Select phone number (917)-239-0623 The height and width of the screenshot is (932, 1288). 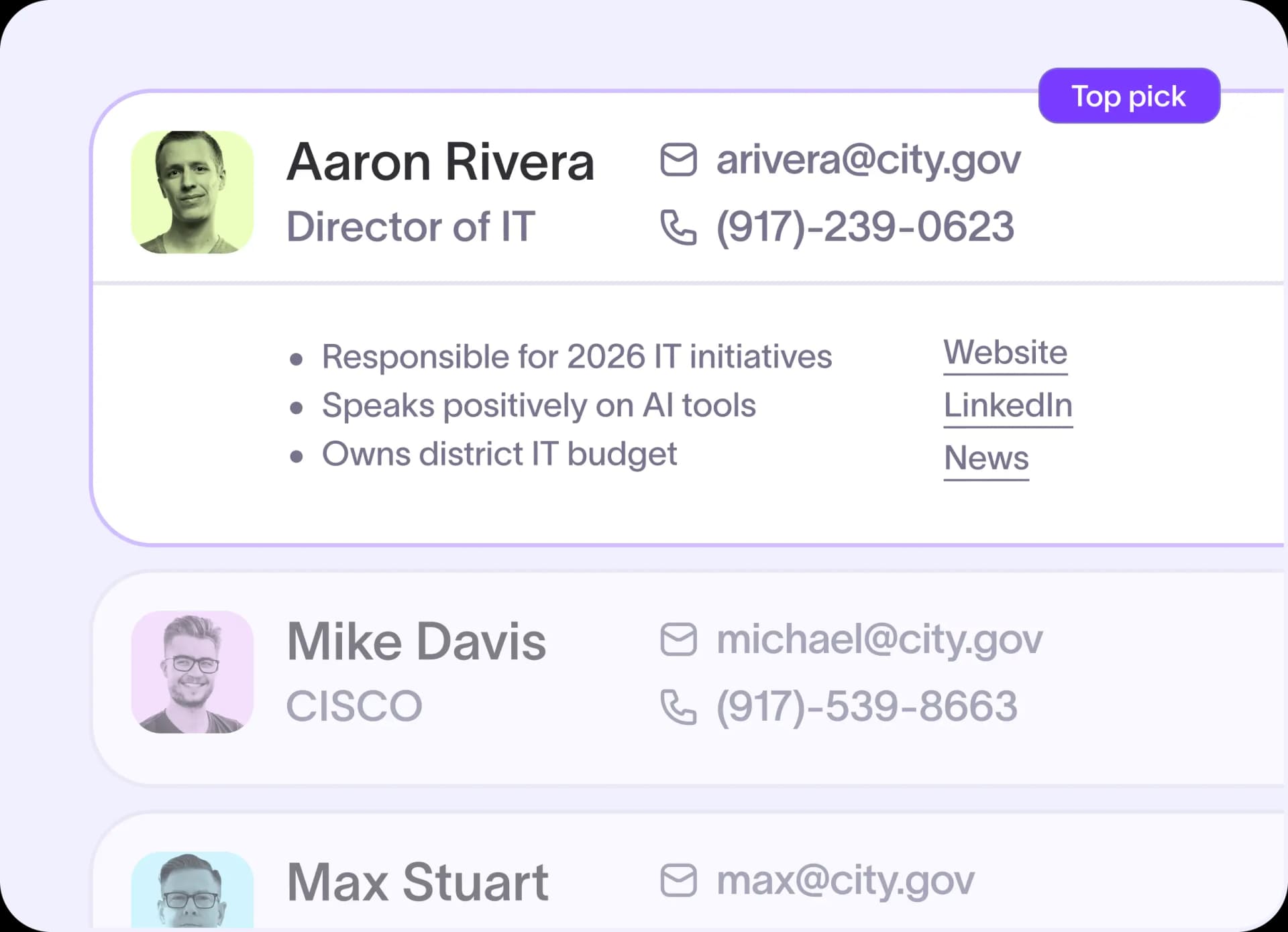click(865, 227)
